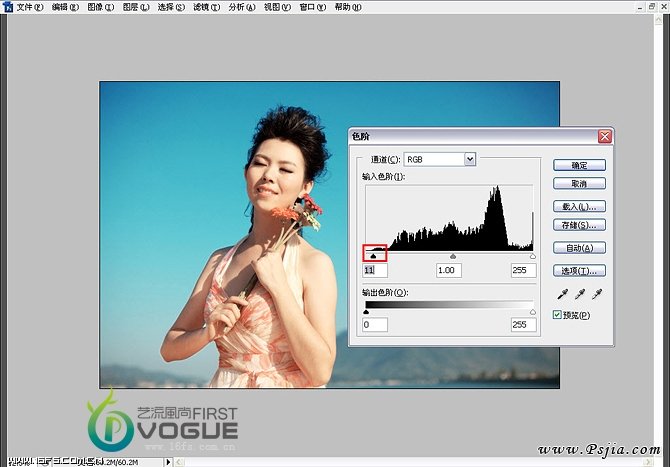
Task: Select the gray point eyedropper
Action: [580, 294]
